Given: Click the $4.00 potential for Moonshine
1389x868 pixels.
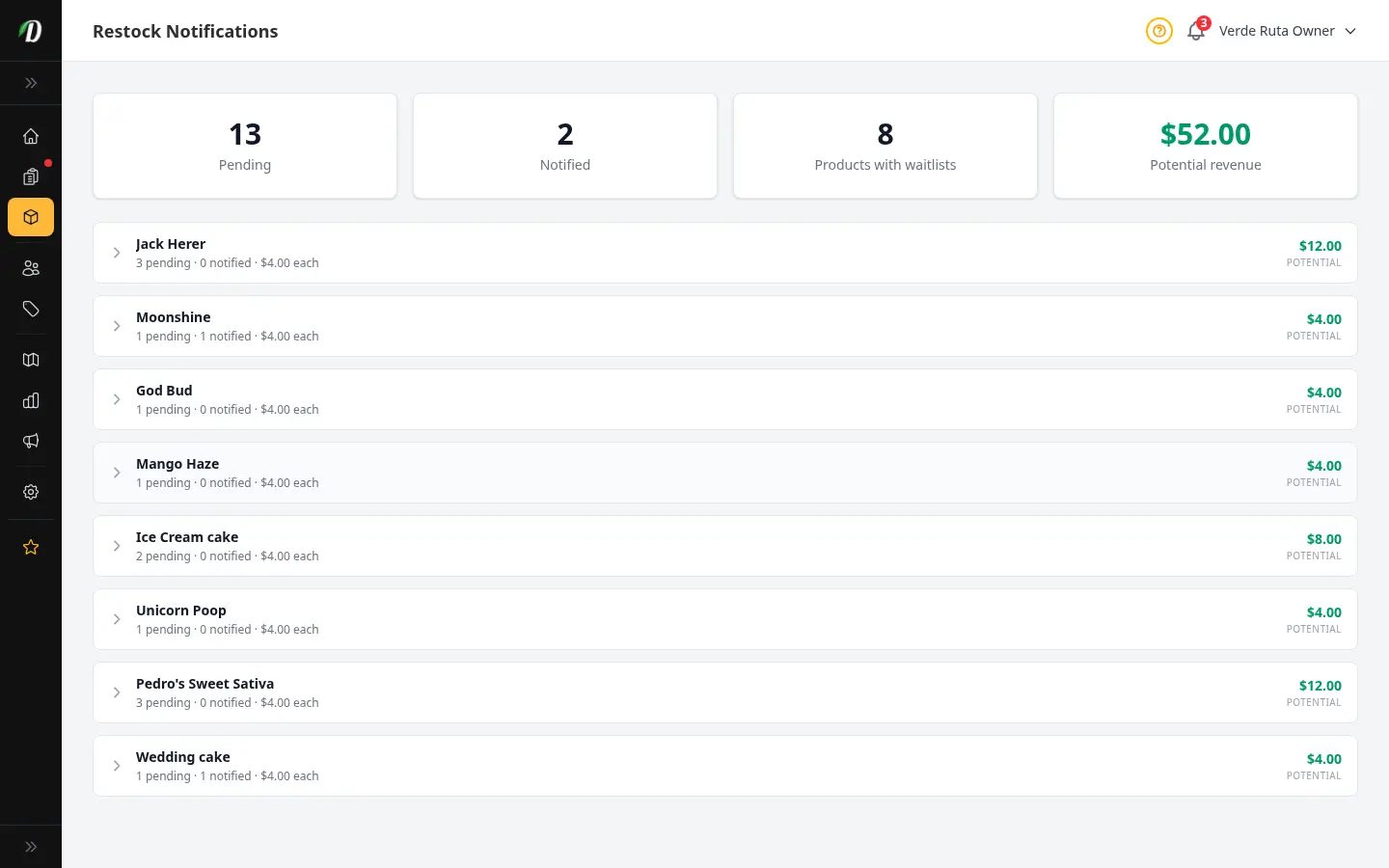Looking at the screenshot, I should tap(1323, 319).
